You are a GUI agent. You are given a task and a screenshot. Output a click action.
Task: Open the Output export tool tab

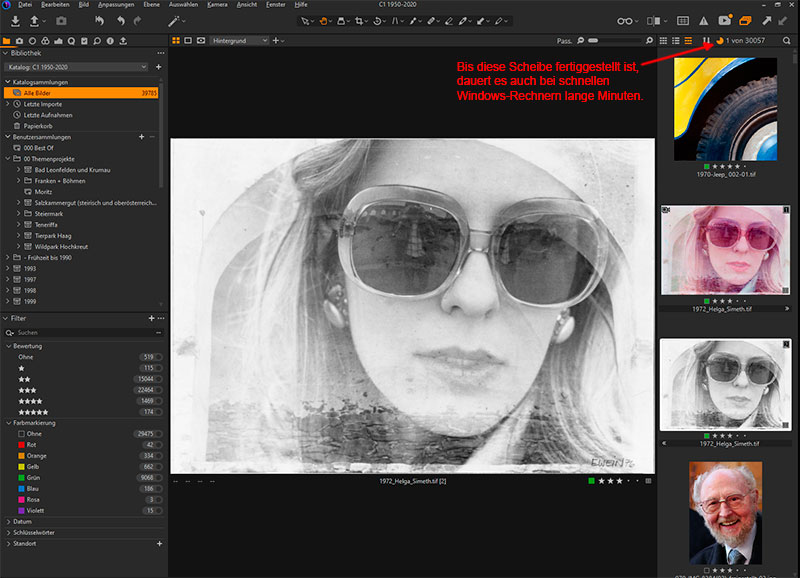tap(123, 41)
